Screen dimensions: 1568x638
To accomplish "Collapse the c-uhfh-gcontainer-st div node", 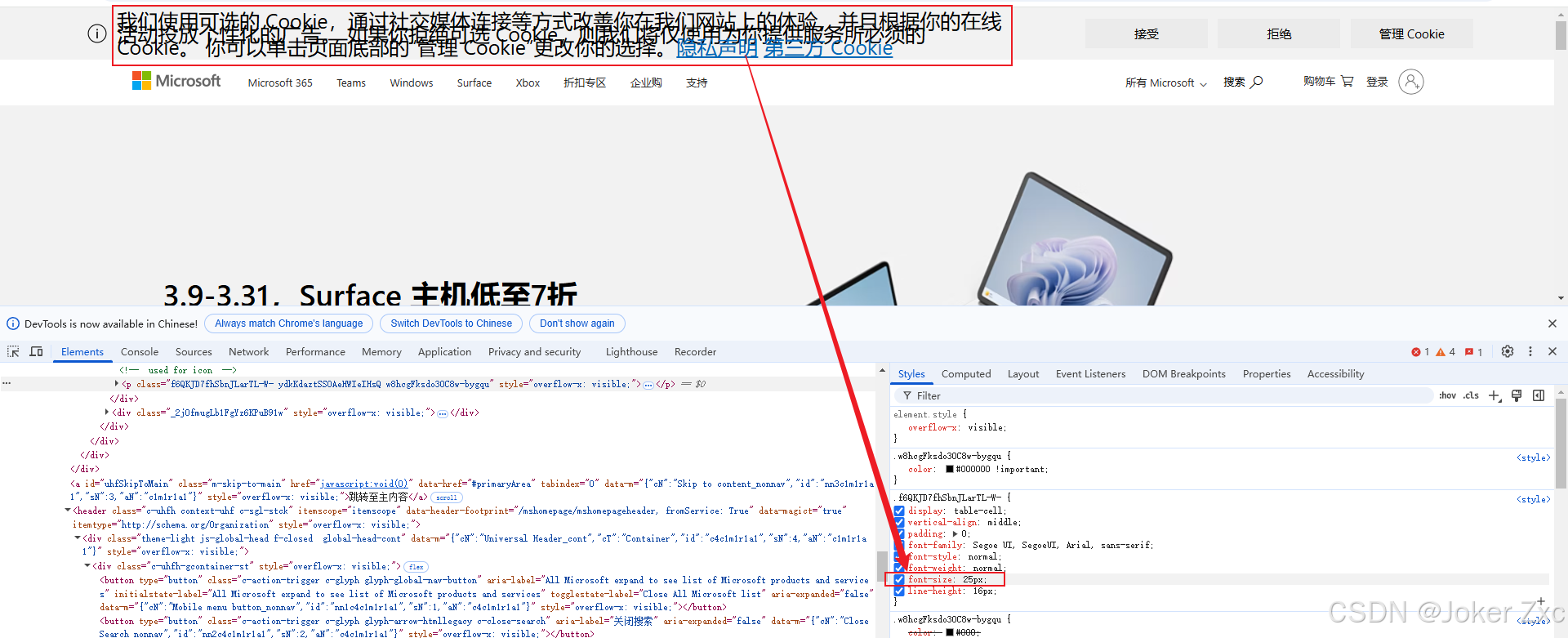I will [x=87, y=566].
